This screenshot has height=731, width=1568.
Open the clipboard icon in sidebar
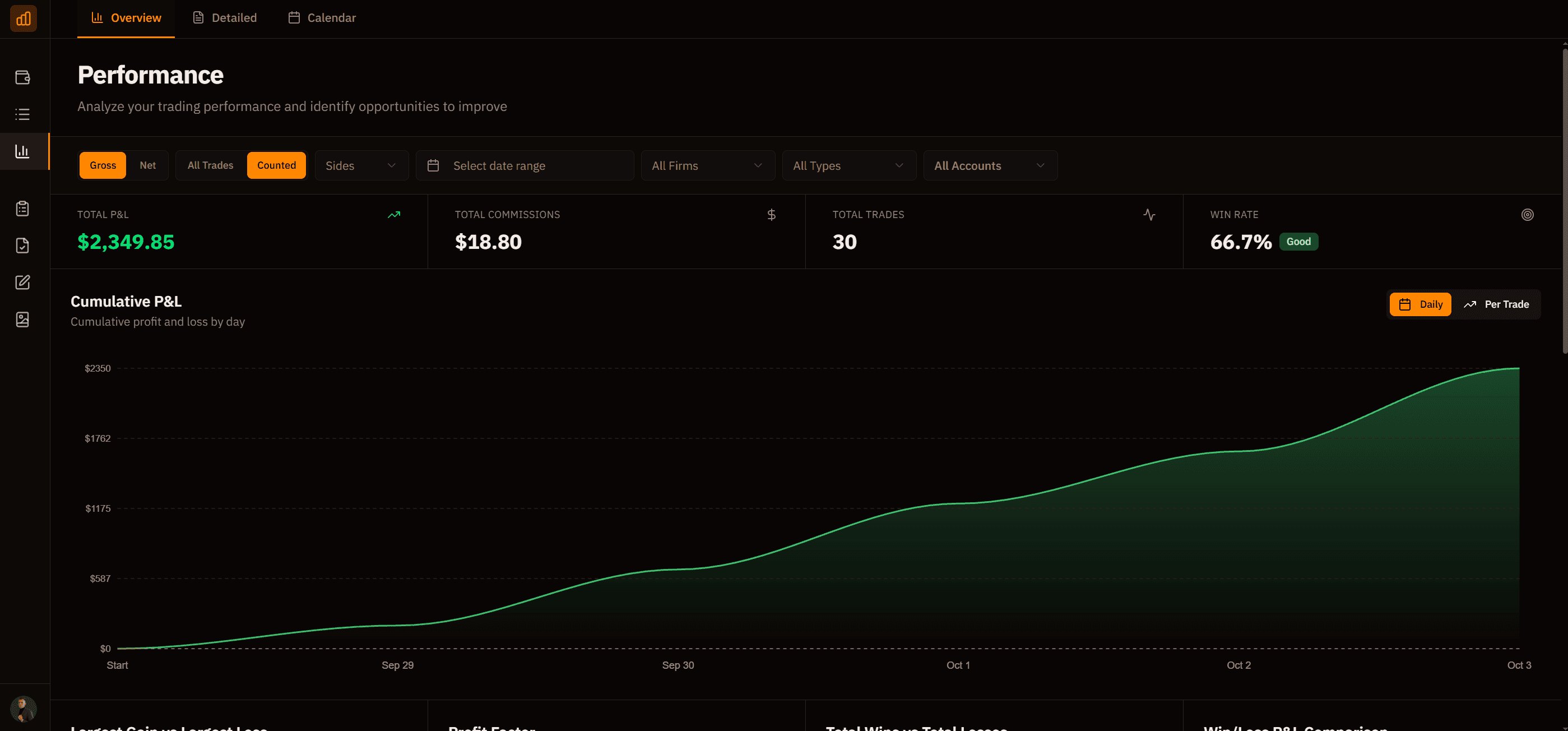22,209
